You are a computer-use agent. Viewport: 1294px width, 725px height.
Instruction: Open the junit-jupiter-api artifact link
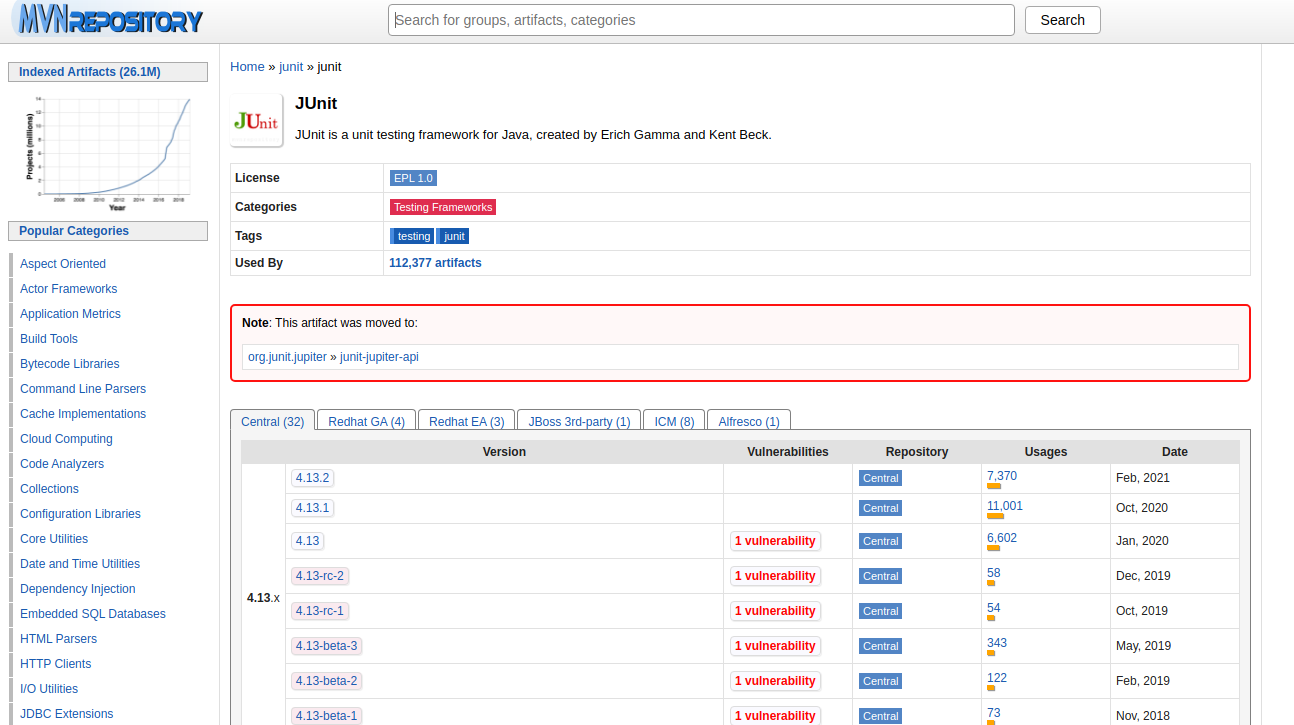coord(379,357)
